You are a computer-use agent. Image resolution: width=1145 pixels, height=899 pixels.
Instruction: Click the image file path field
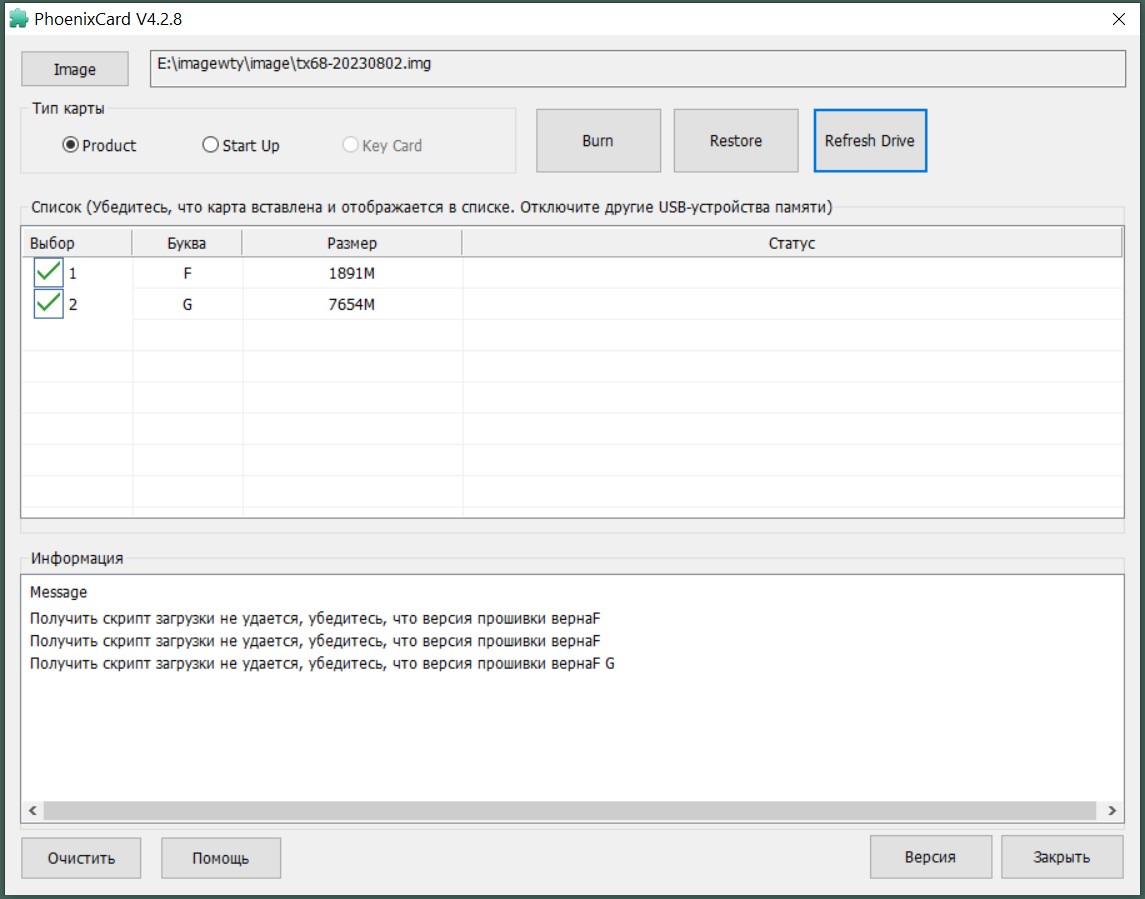coord(638,69)
